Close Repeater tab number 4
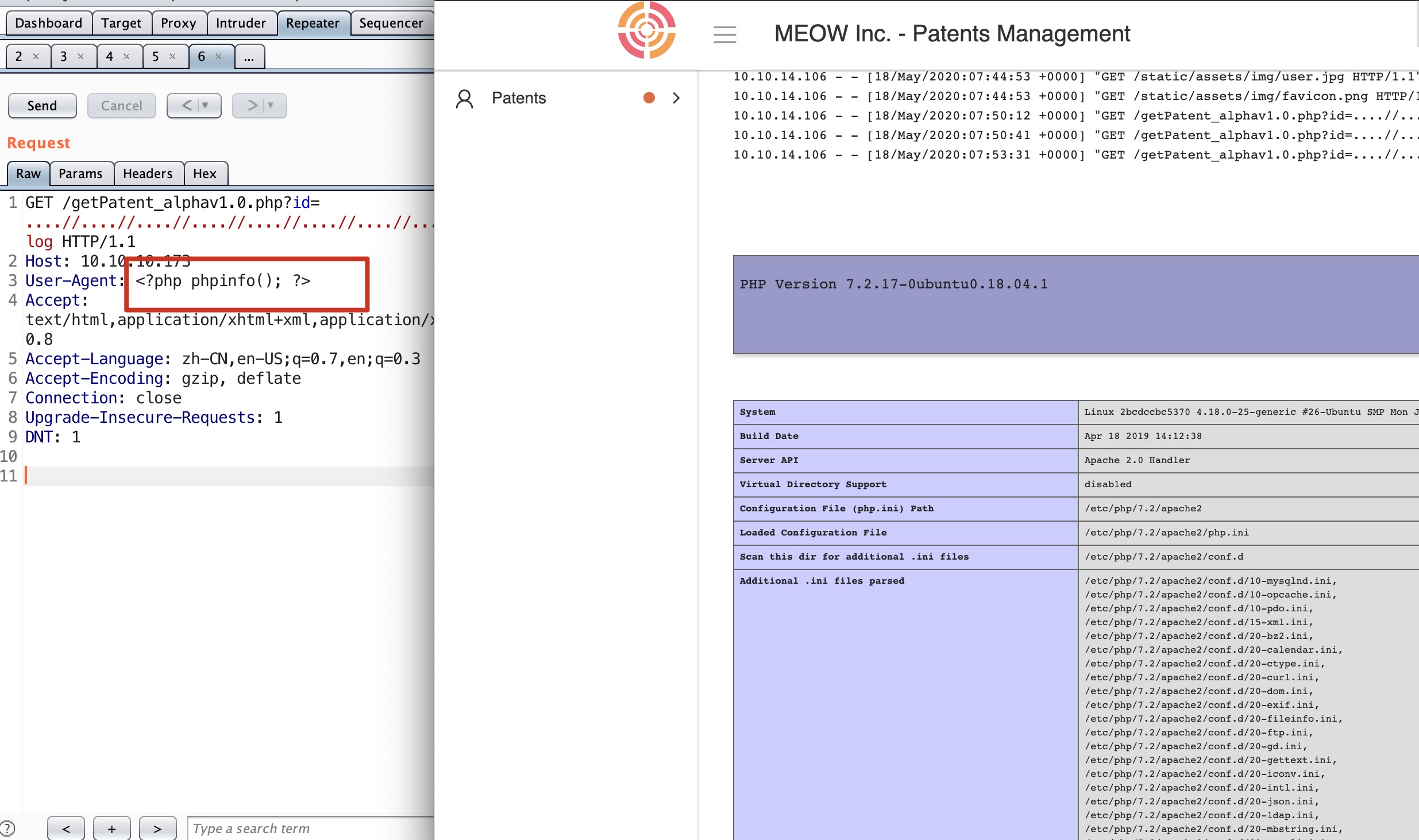The width and height of the screenshot is (1419, 840). tap(126, 56)
